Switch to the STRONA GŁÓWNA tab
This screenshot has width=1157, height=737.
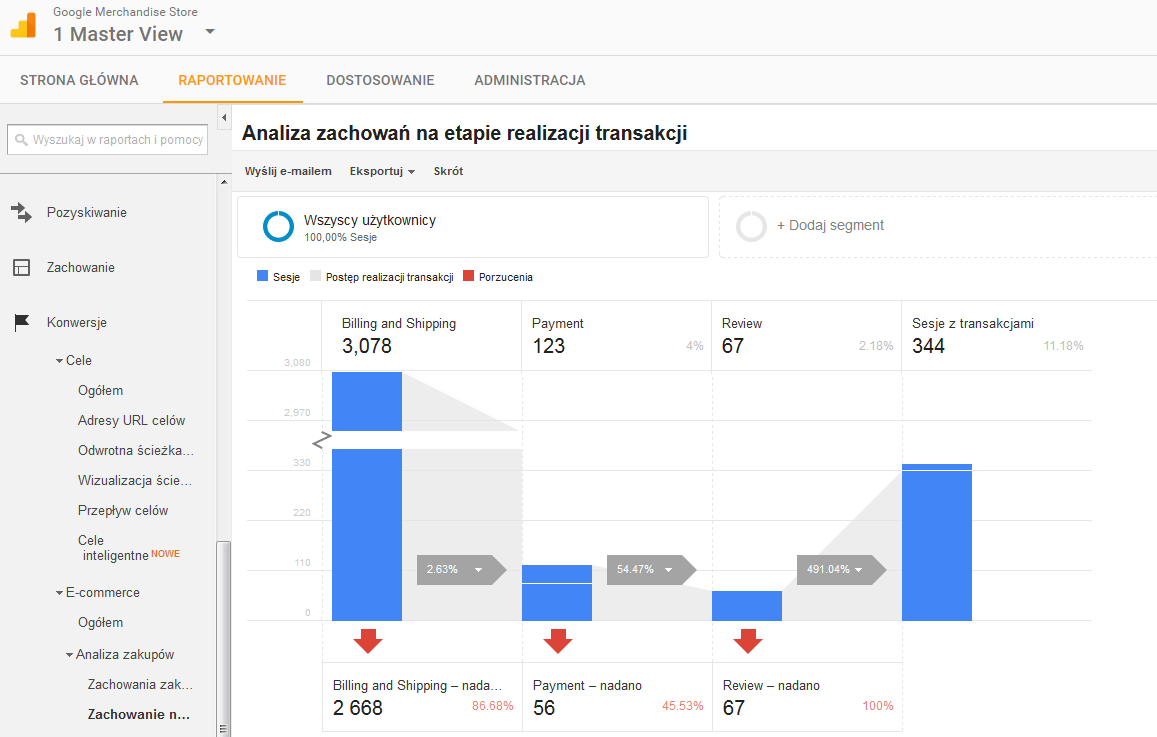pos(79,80)
